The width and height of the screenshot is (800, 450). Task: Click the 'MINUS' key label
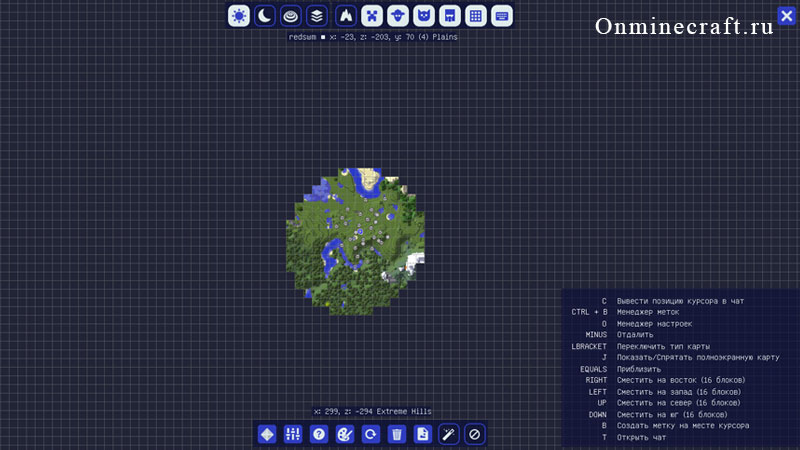[x=596, y=335]
